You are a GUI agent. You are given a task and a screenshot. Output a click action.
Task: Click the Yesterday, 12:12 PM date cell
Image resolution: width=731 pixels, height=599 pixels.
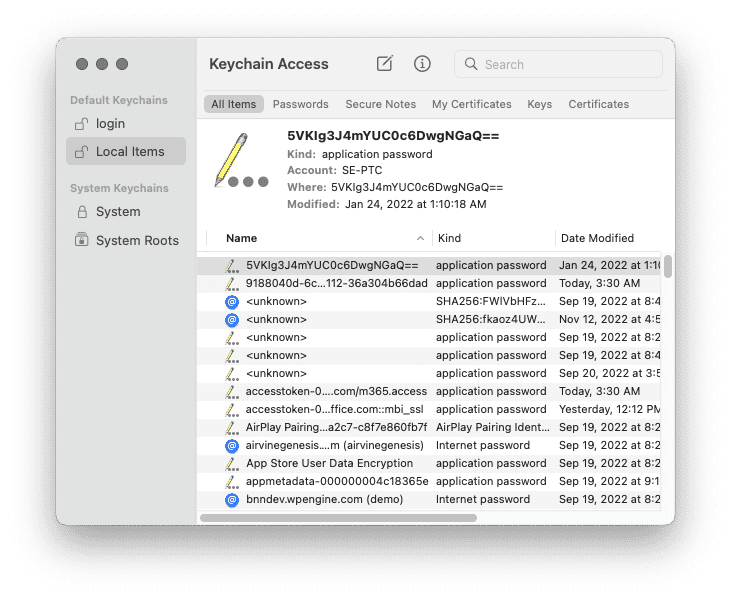point(609,409)
